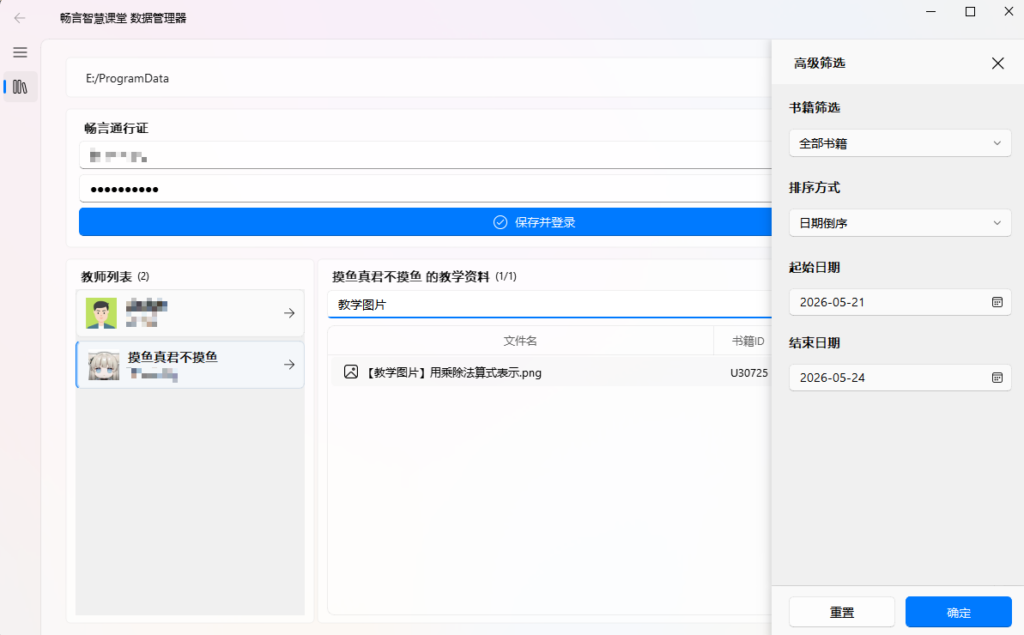Viewport: 1024px width, 635px height.
Task: Click the back arrow in title bar
Action: (20, 18)
